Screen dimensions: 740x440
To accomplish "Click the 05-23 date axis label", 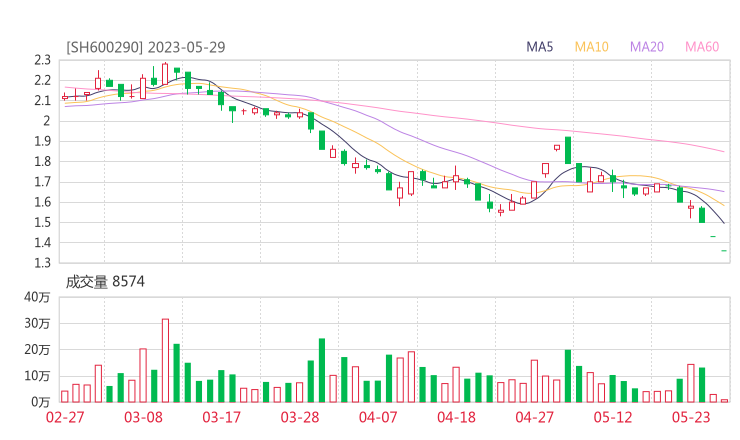I will [691, 417].
